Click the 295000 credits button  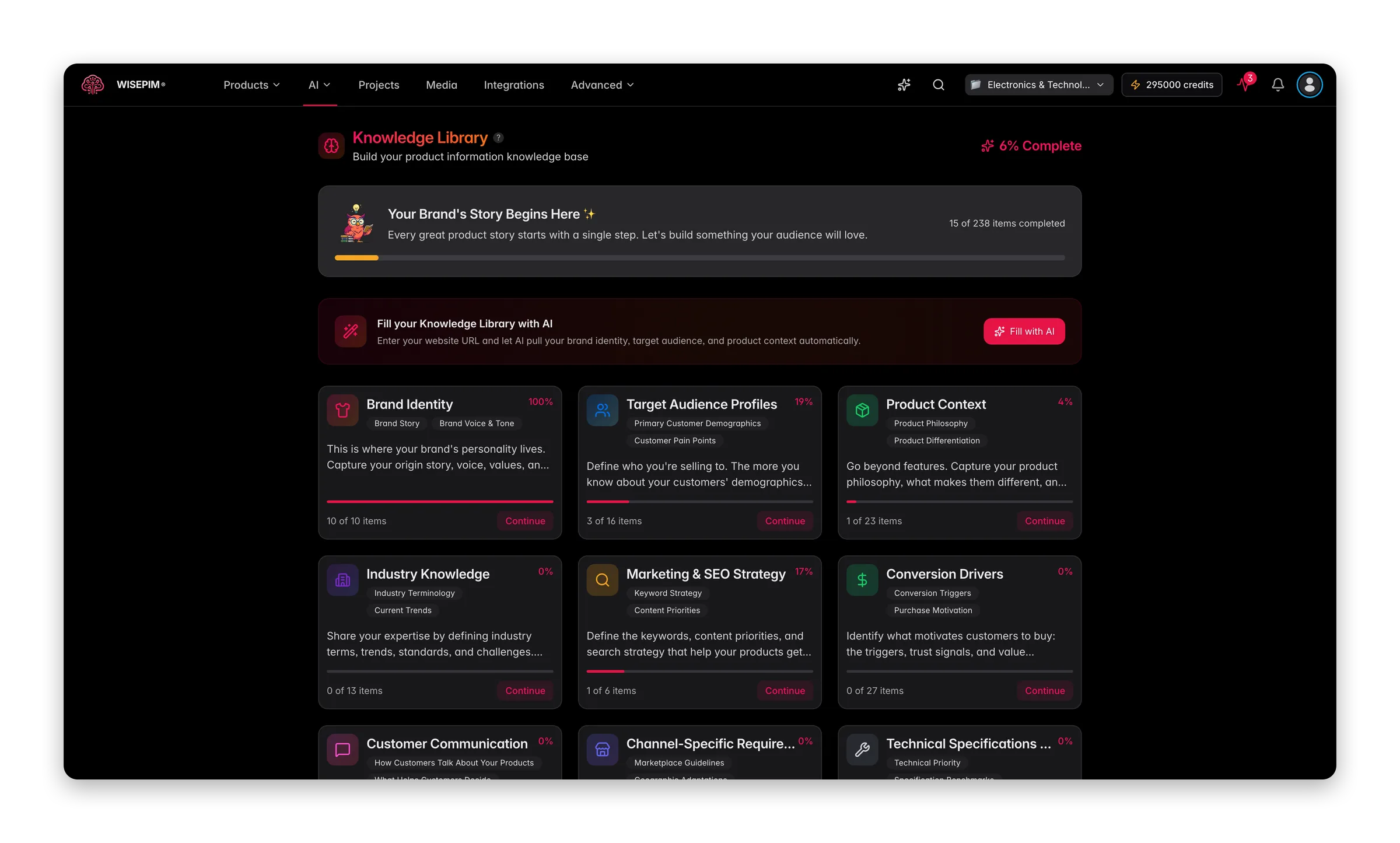tap(1171, 85)
